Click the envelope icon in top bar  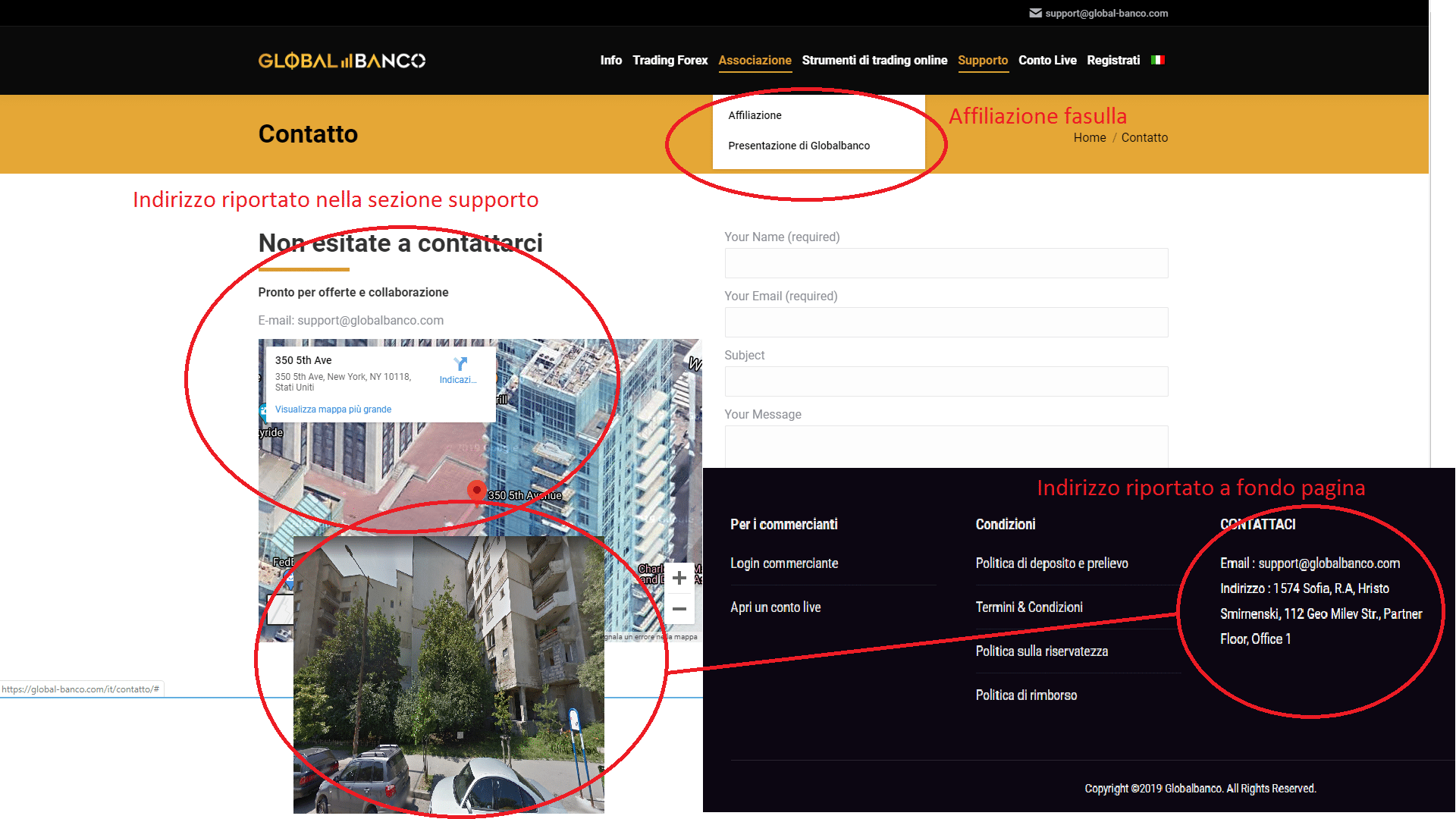[x=1035, y=13]
